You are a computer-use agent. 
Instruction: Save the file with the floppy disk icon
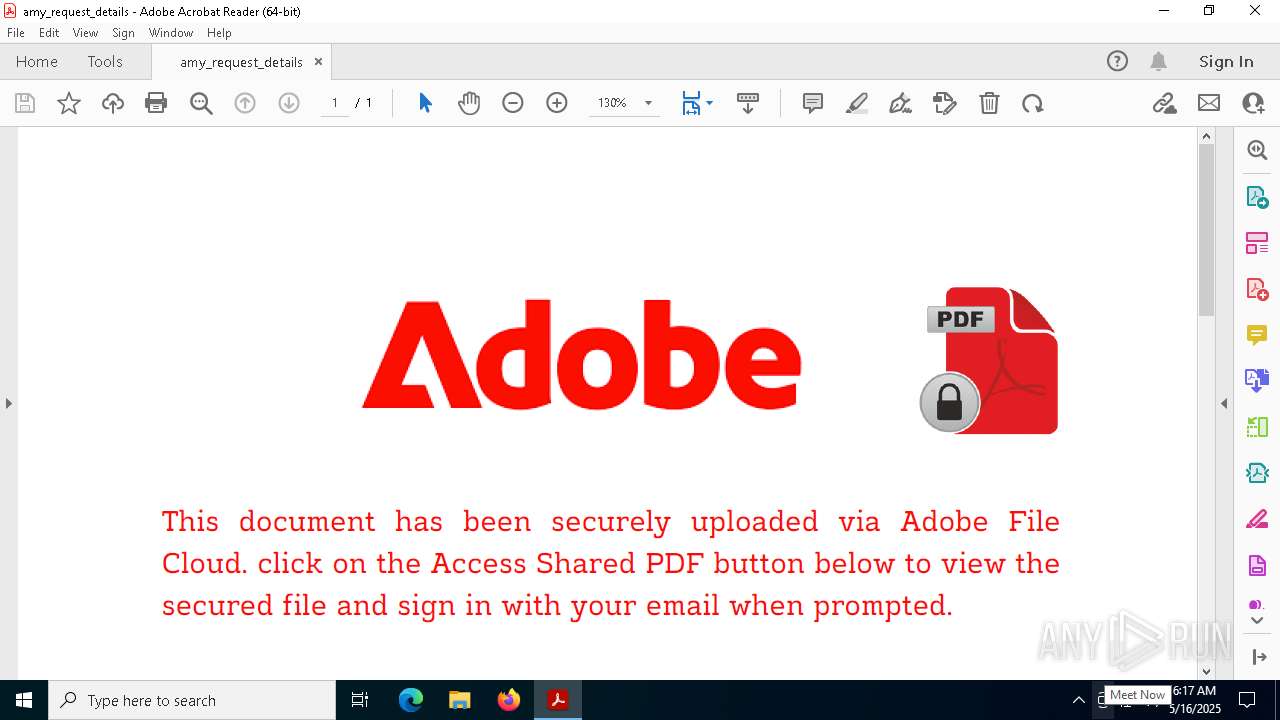(25, 103)
